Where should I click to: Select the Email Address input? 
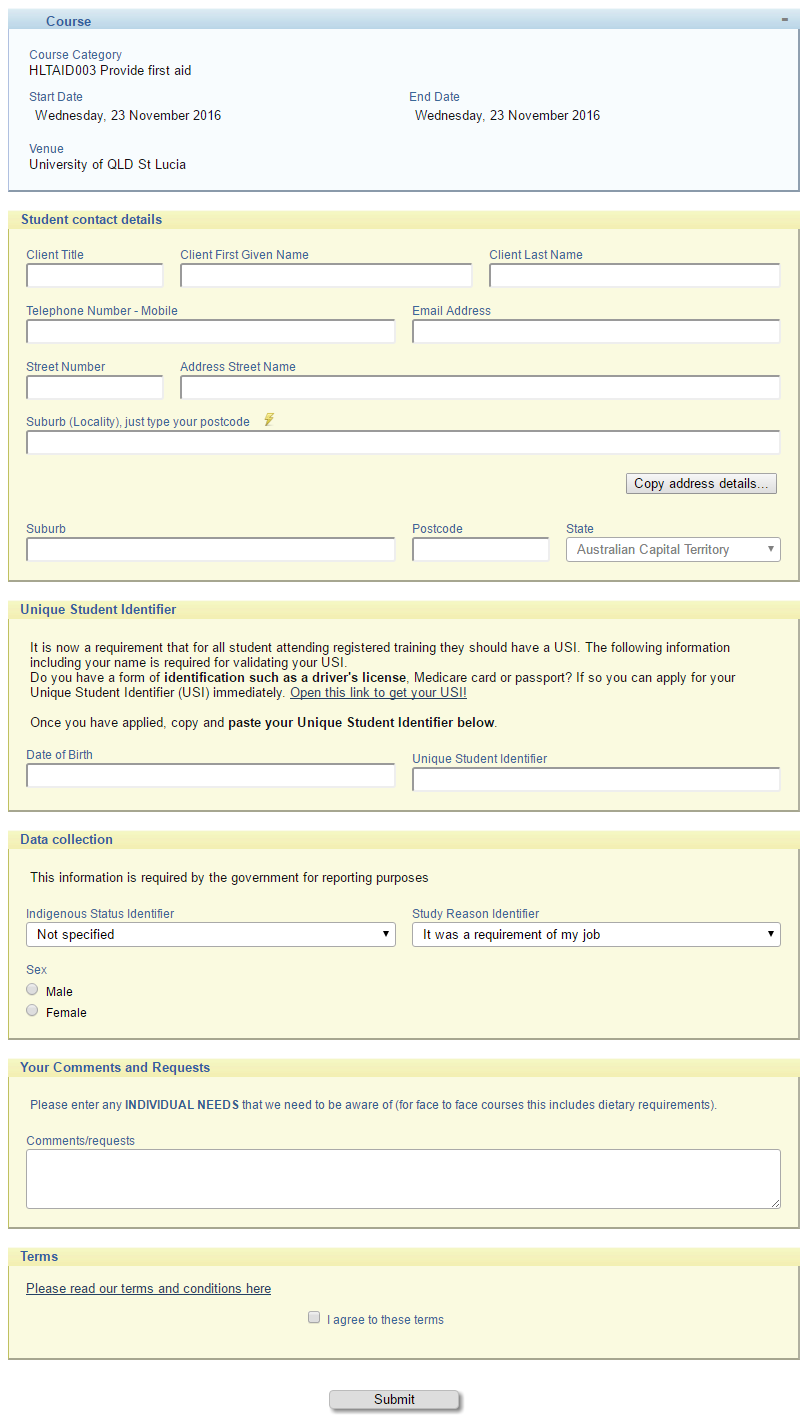click(x=596, y=332)
